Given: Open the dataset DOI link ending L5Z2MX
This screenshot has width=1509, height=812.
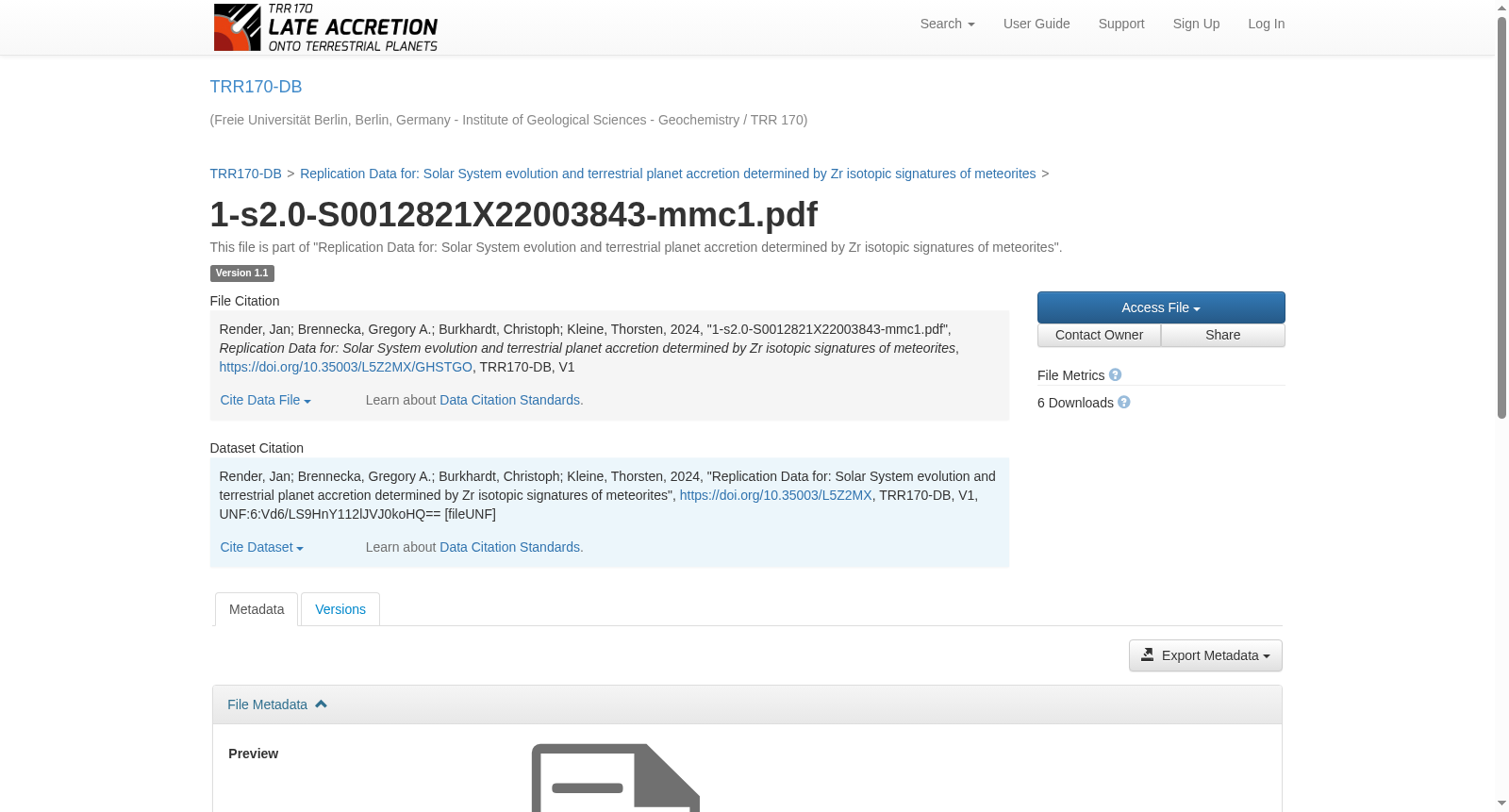Looking at the screenshot, I should coord(775,495).
